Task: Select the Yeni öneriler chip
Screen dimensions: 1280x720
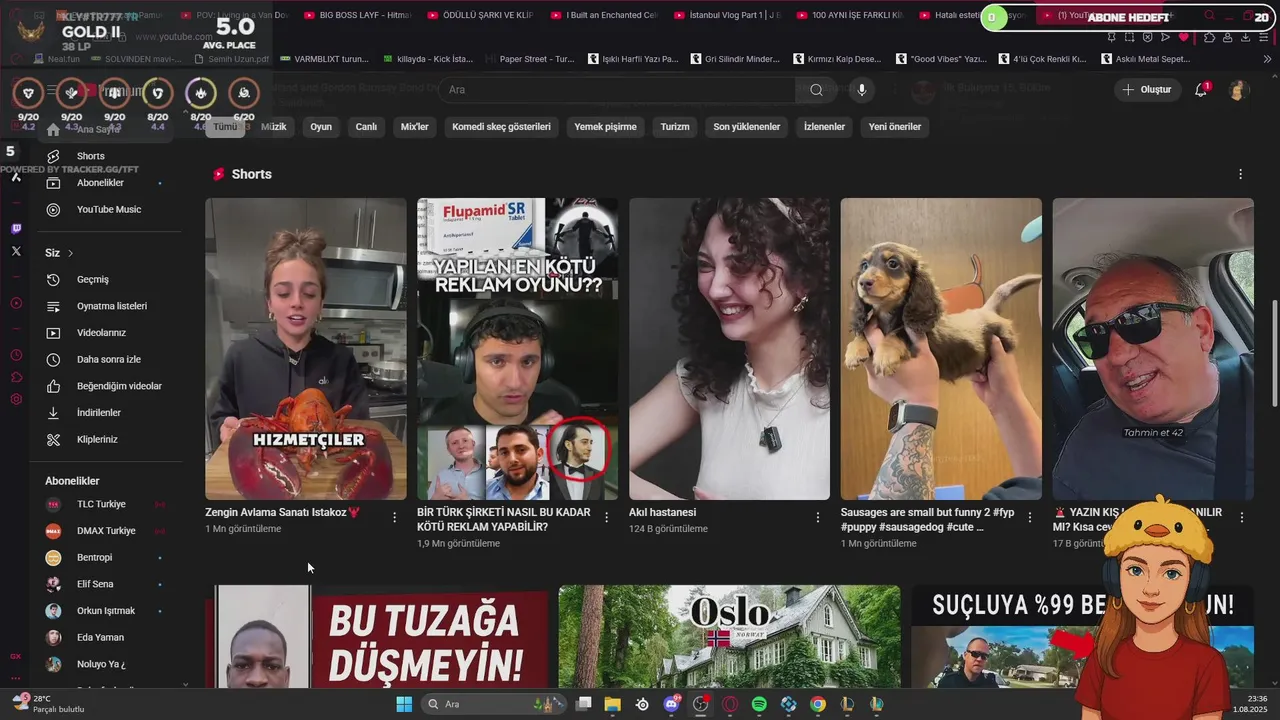Action: pyautogui.click(x=894, y=127)
